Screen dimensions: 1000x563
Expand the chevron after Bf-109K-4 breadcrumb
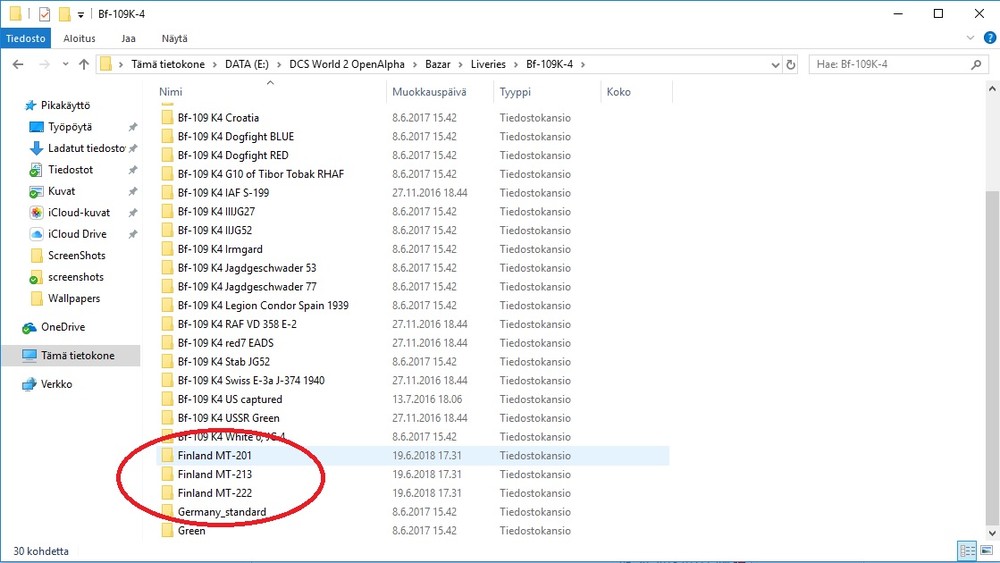(x=583, y=64)
